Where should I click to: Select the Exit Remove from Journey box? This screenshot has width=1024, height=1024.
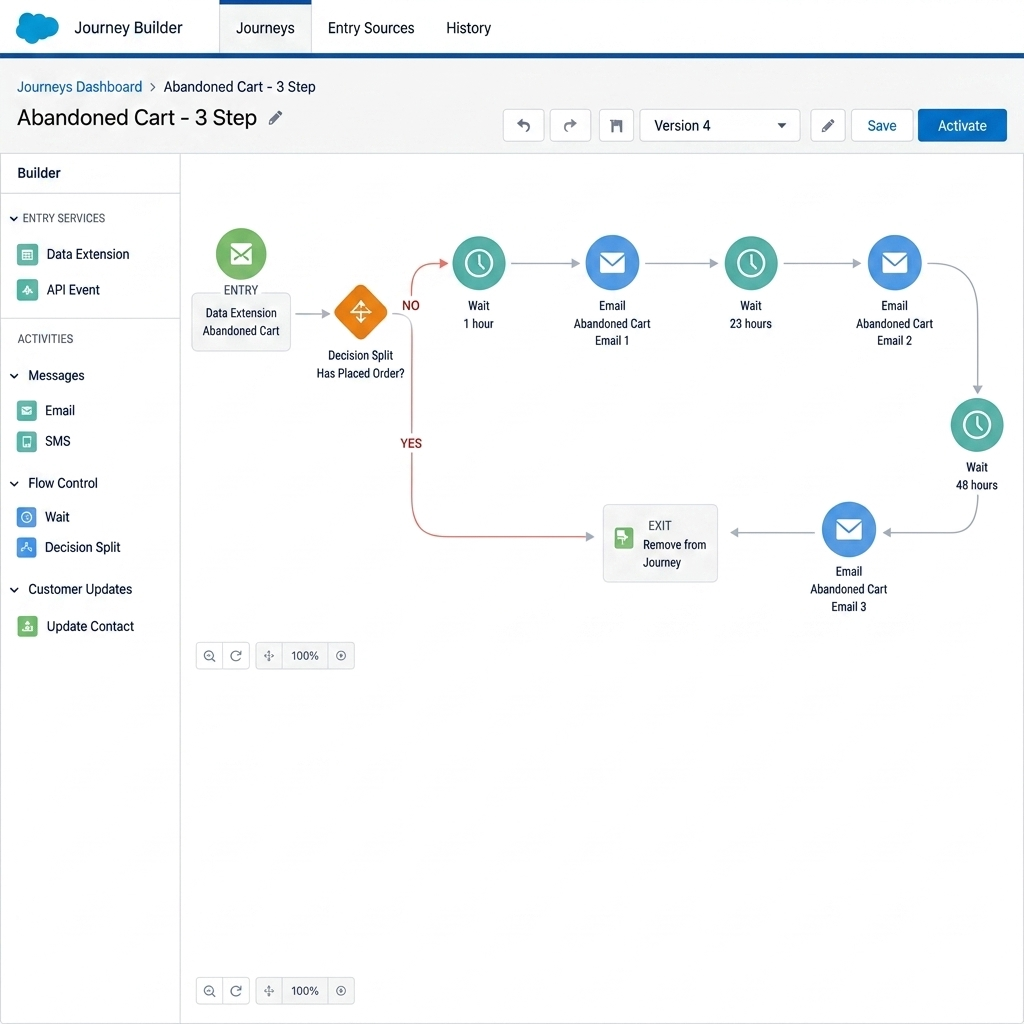click(660, 543)
